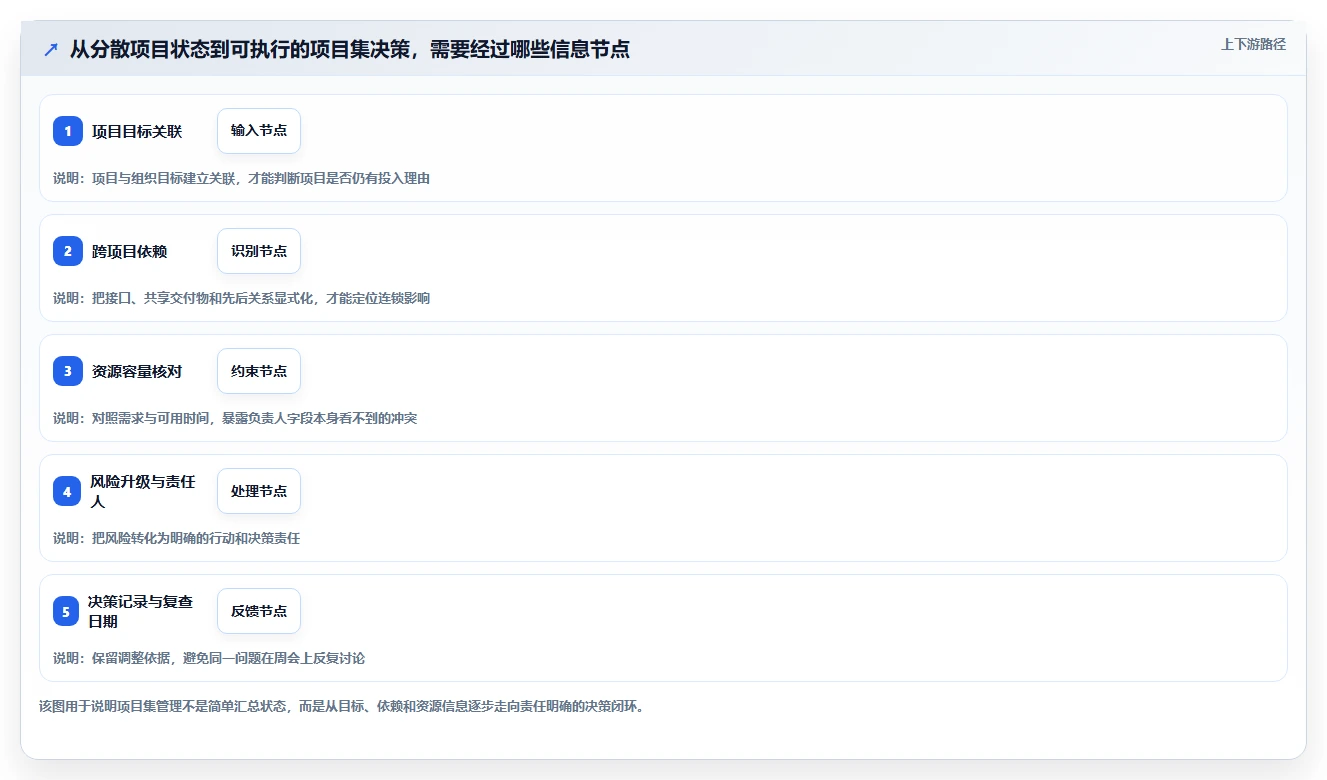Viewport: 1327px width, 780px height.
Task: Click the 决策记录与复查日期 step title
Action: (143, 611)
